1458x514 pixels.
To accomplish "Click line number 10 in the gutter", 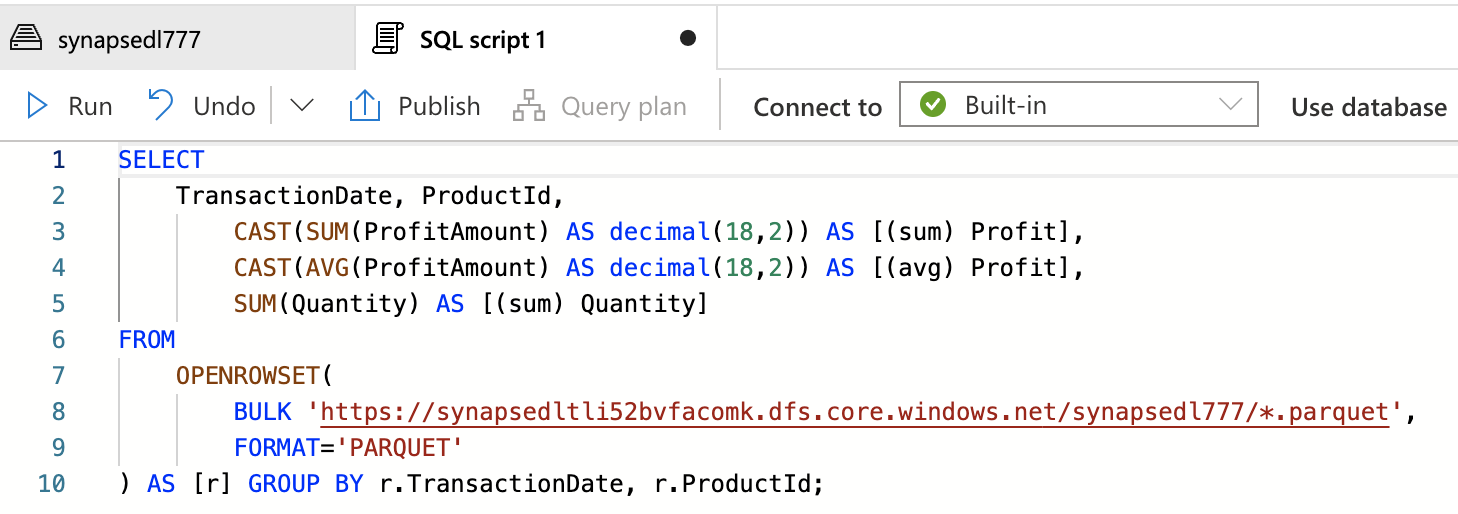I will coord(51,484).
